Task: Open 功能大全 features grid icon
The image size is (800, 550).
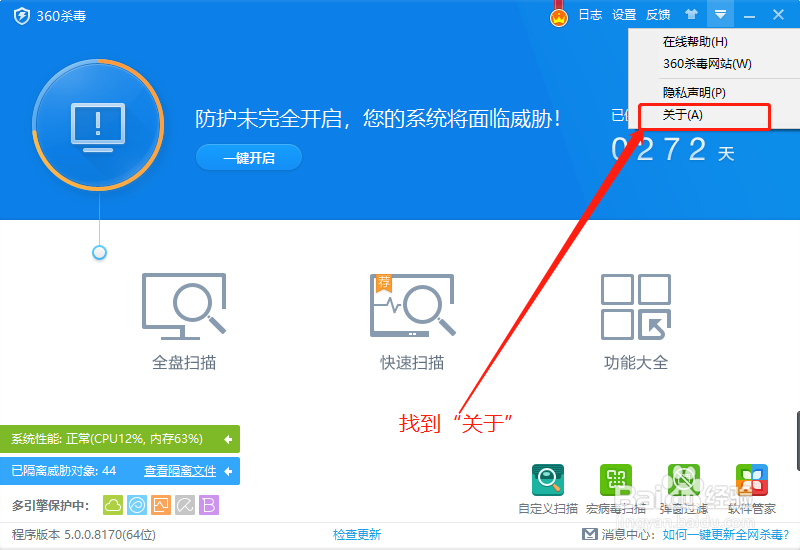Action: [x=636, y=307]
